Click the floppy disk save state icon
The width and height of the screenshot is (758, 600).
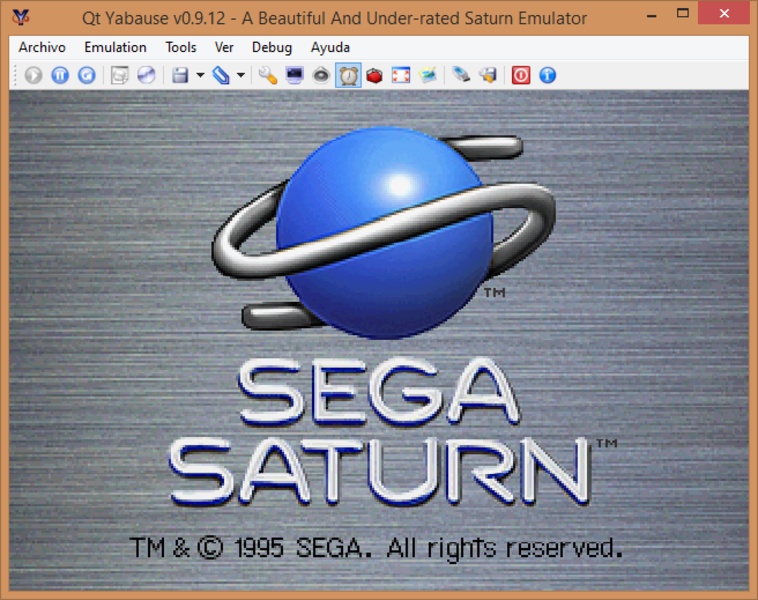click(x=180, y=75)
